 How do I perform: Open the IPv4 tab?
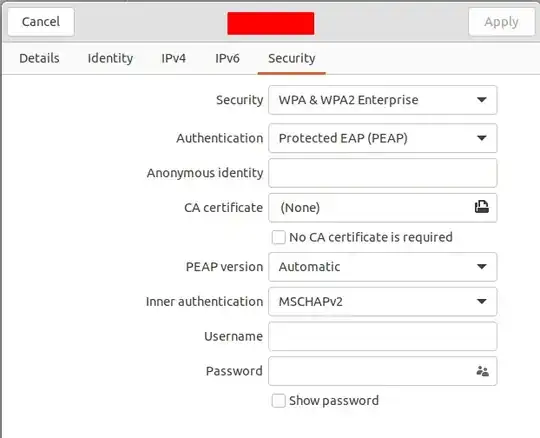coord(174,58)
